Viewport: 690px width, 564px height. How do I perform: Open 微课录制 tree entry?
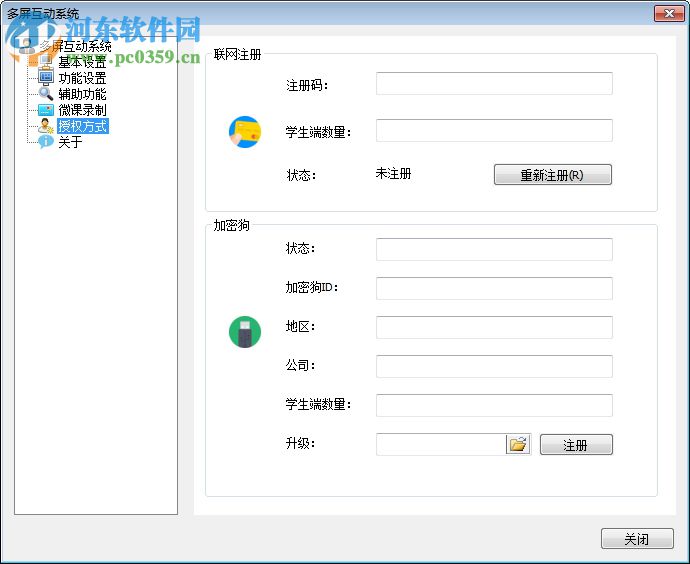[x=82, y=110]
